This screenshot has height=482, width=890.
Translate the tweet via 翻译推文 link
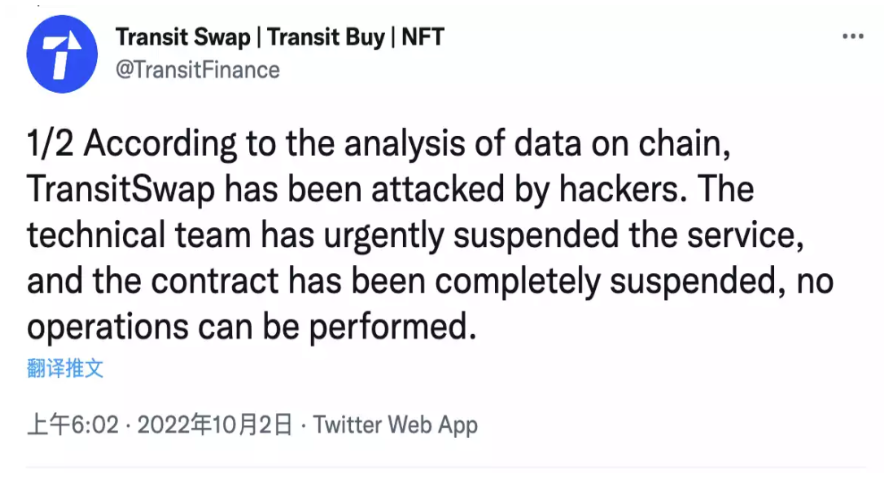point(65,368)
